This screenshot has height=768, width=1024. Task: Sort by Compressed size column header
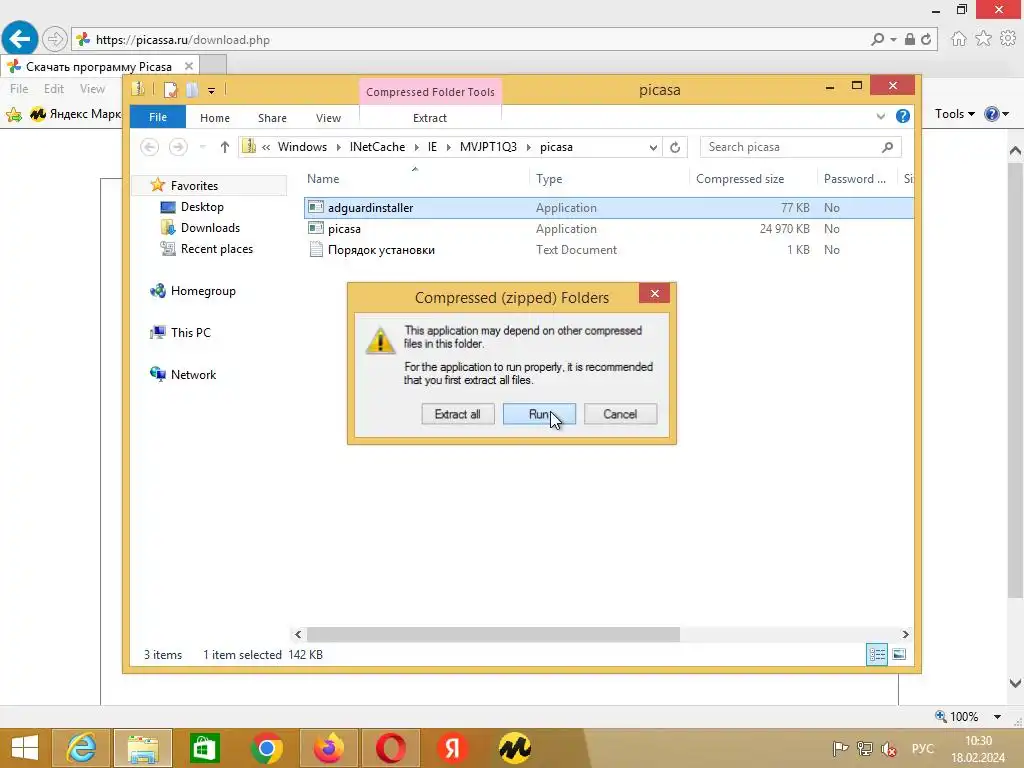[x=753, y=178]
